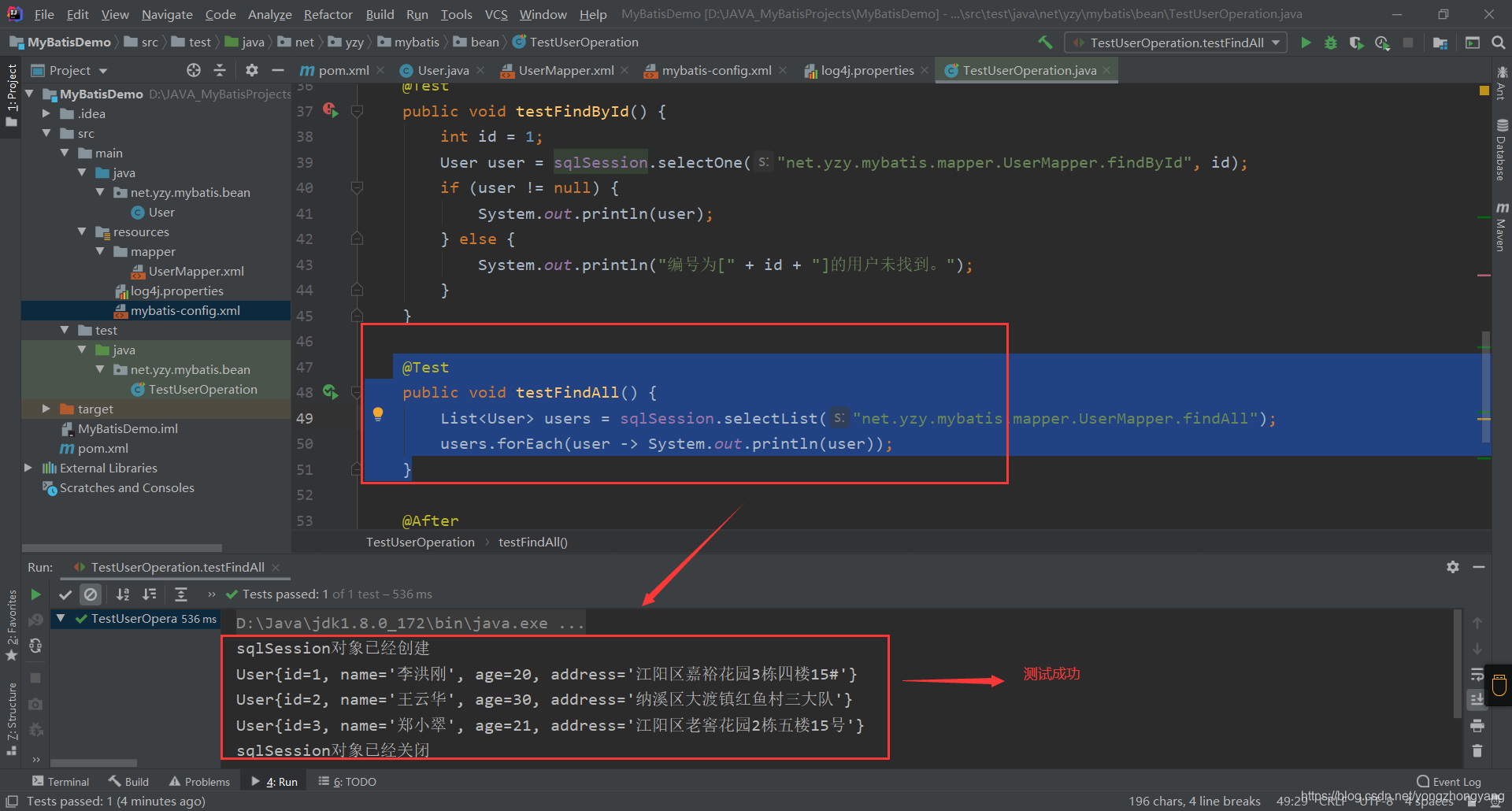
Task: Open the Problems tool window
Action: click(199, 781)
